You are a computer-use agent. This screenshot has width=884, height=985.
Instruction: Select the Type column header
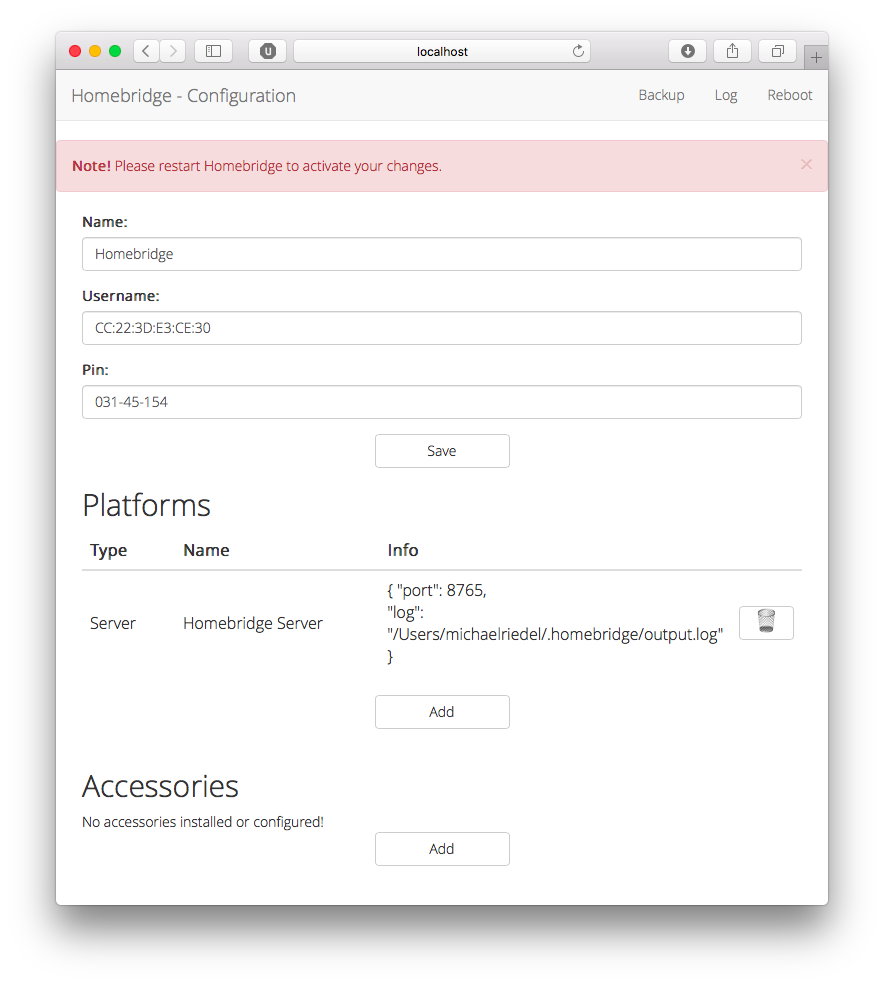(x=109, y=550)
